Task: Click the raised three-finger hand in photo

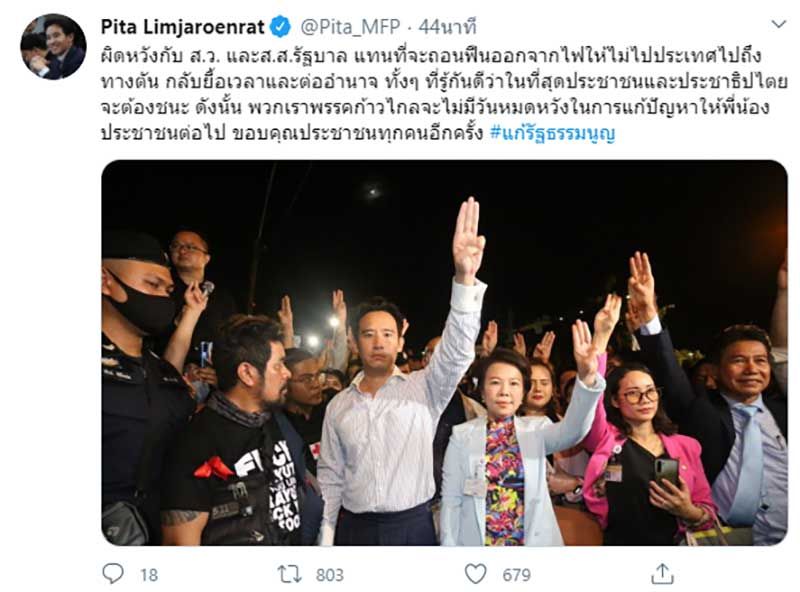Action: 468,240
